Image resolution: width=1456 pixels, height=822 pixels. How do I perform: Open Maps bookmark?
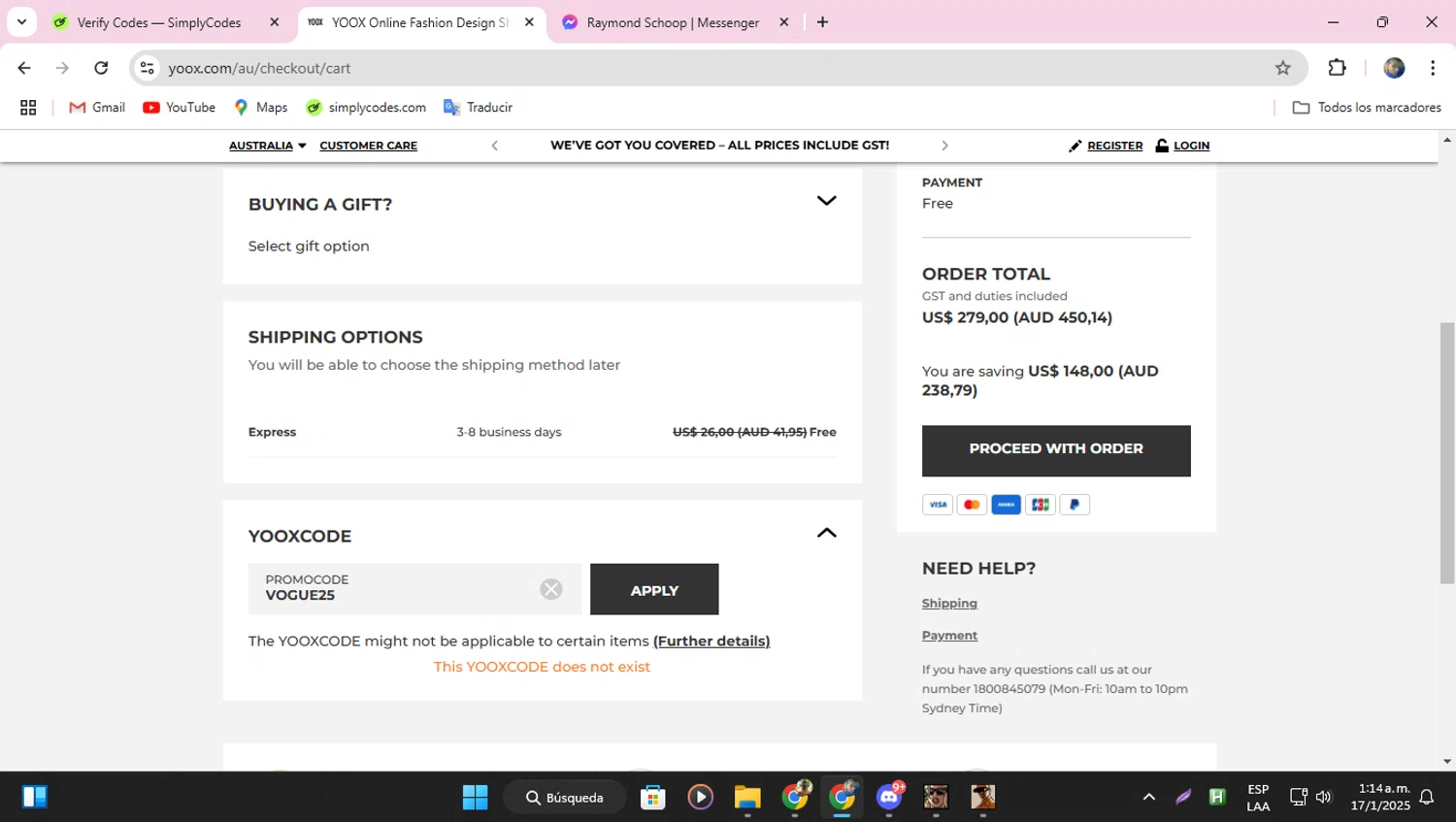261,108
